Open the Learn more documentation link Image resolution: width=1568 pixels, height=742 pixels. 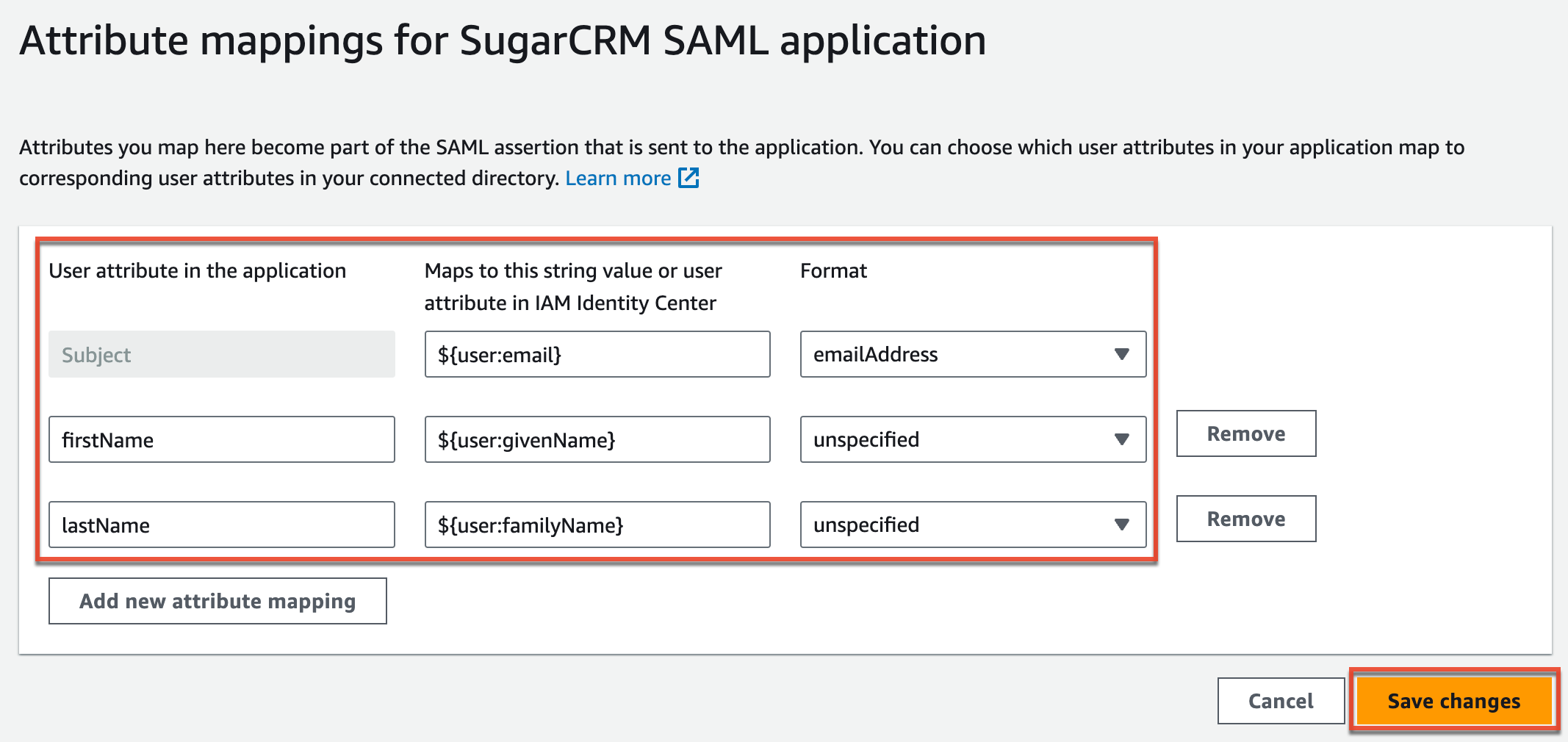coord(619,177)
